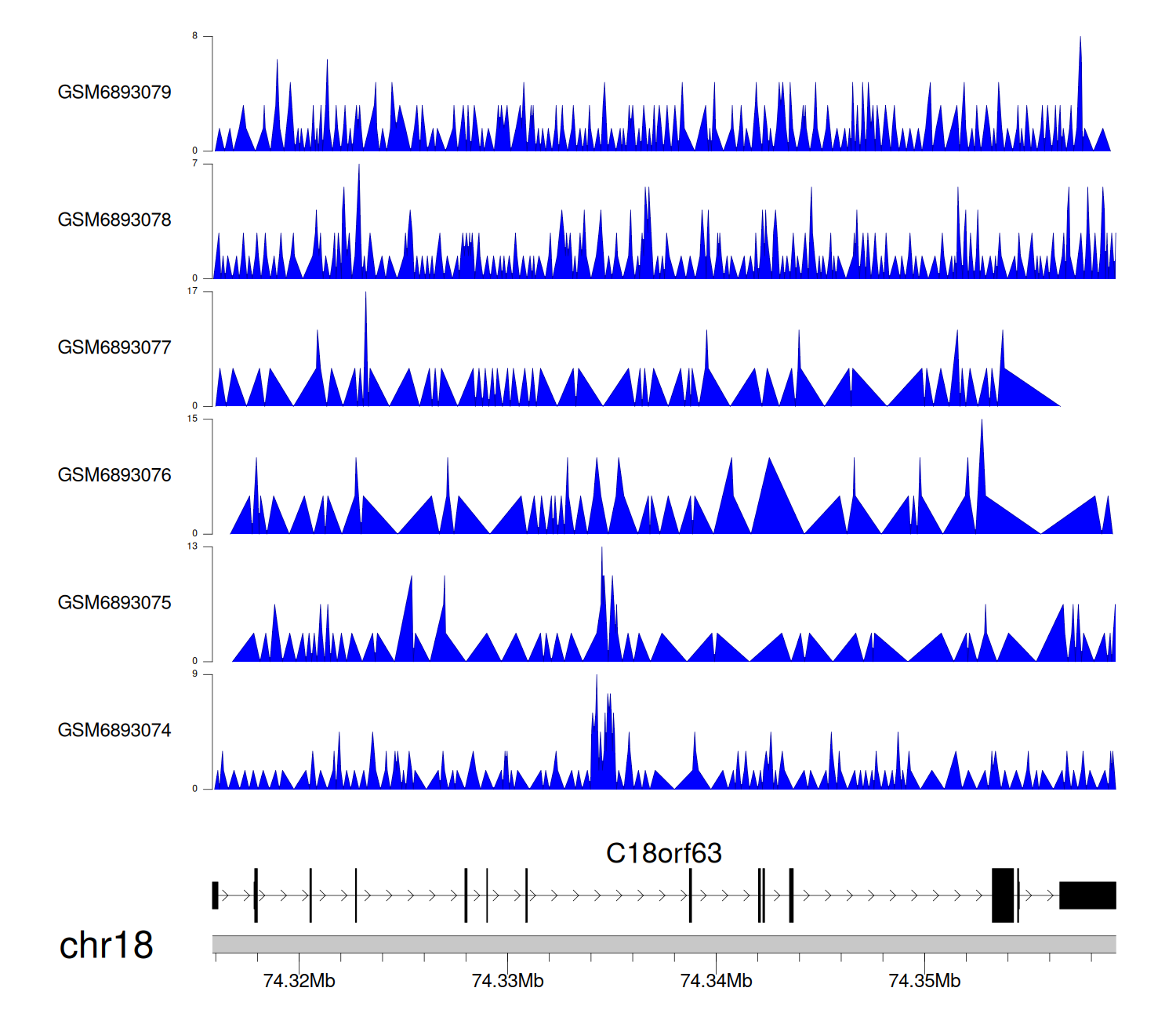This screenshot has height=1035, width=1176.
Task: Click the first exon at the gene start
Action: click(216, 895)
